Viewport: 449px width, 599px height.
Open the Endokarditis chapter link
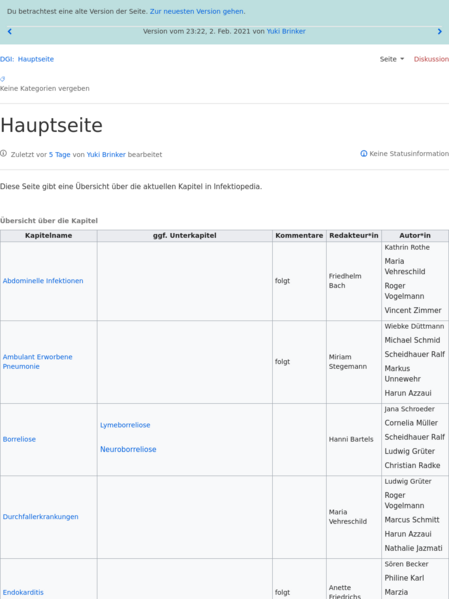(x=23, y=593)
